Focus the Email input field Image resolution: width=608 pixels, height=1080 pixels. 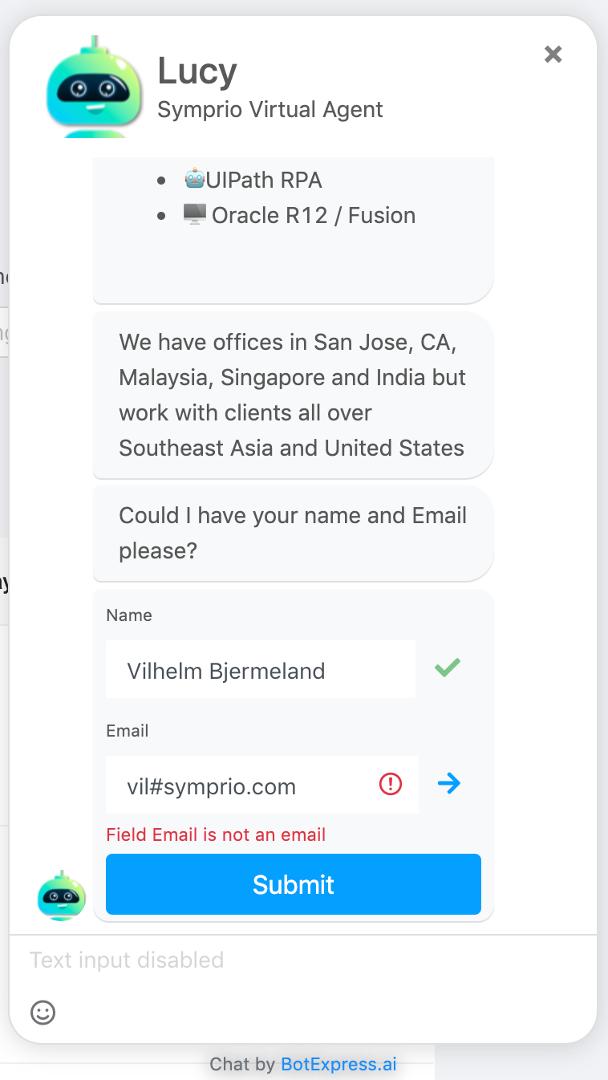tap(245, 785)
